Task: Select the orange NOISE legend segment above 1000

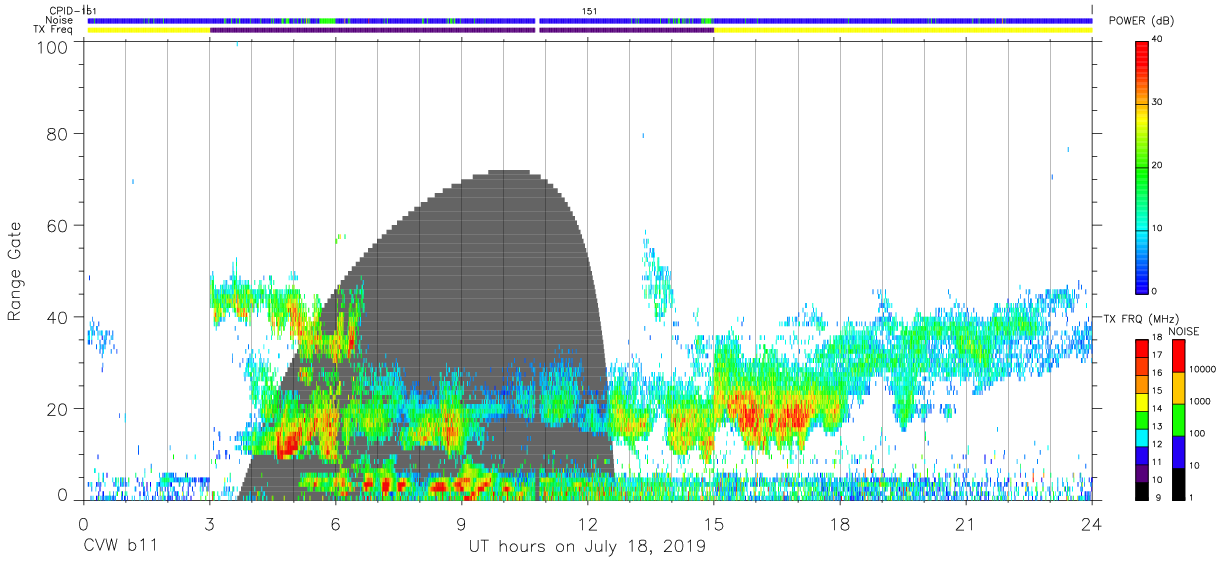Action: tap(1177, 388)
